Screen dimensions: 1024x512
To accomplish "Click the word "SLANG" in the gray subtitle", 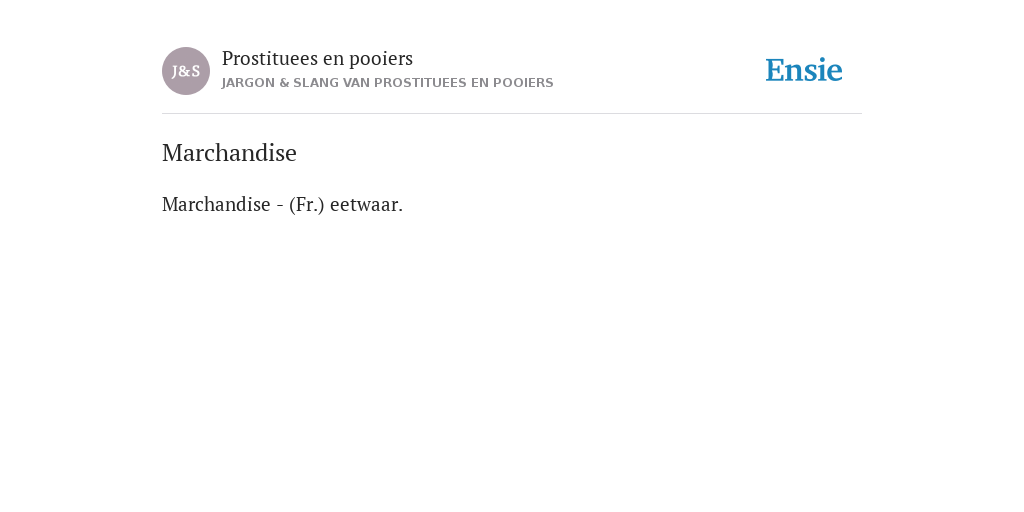I will pyautogui.click(x=315, y=83).
